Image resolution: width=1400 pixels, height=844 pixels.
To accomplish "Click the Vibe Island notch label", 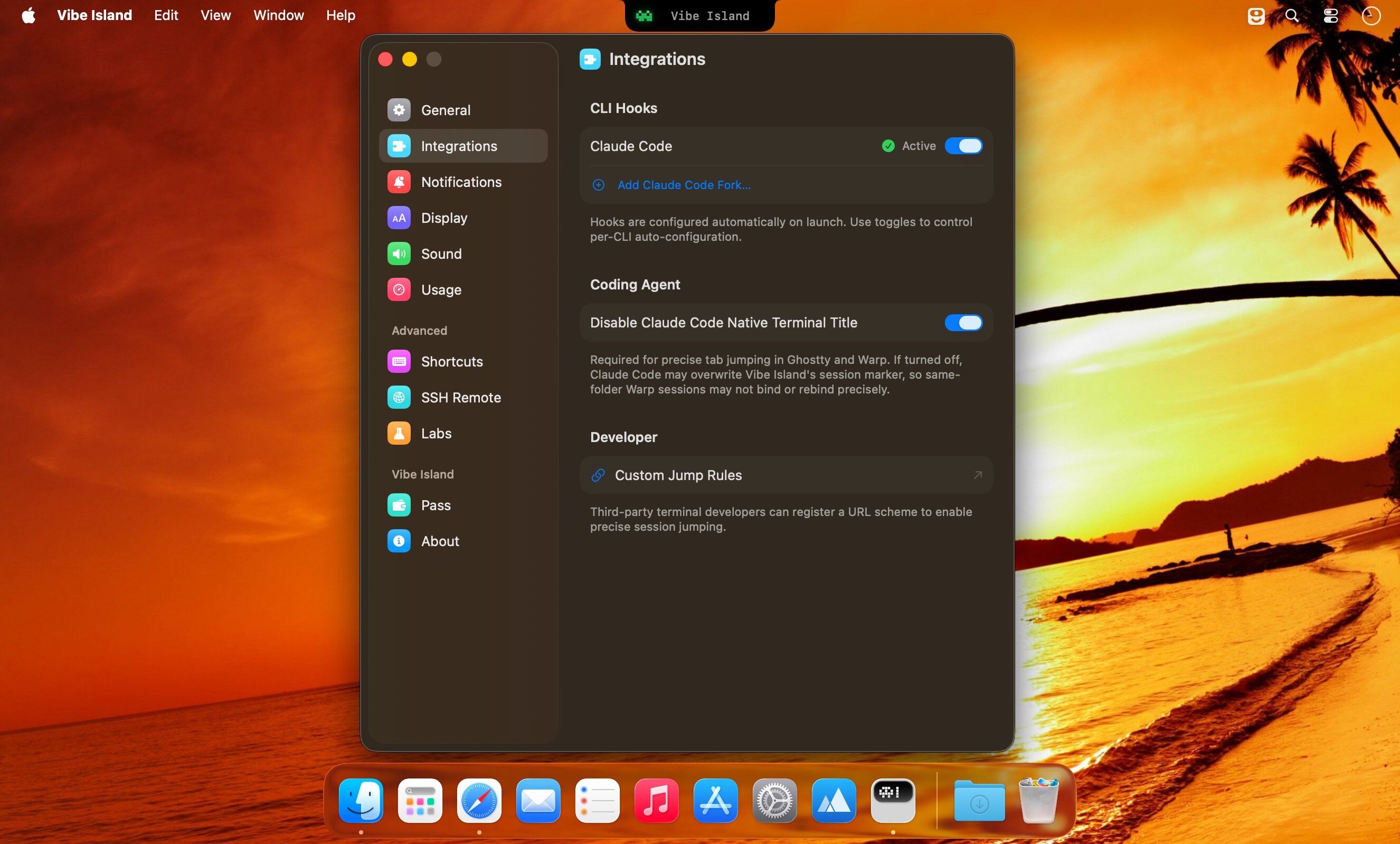I will (710, 16).
